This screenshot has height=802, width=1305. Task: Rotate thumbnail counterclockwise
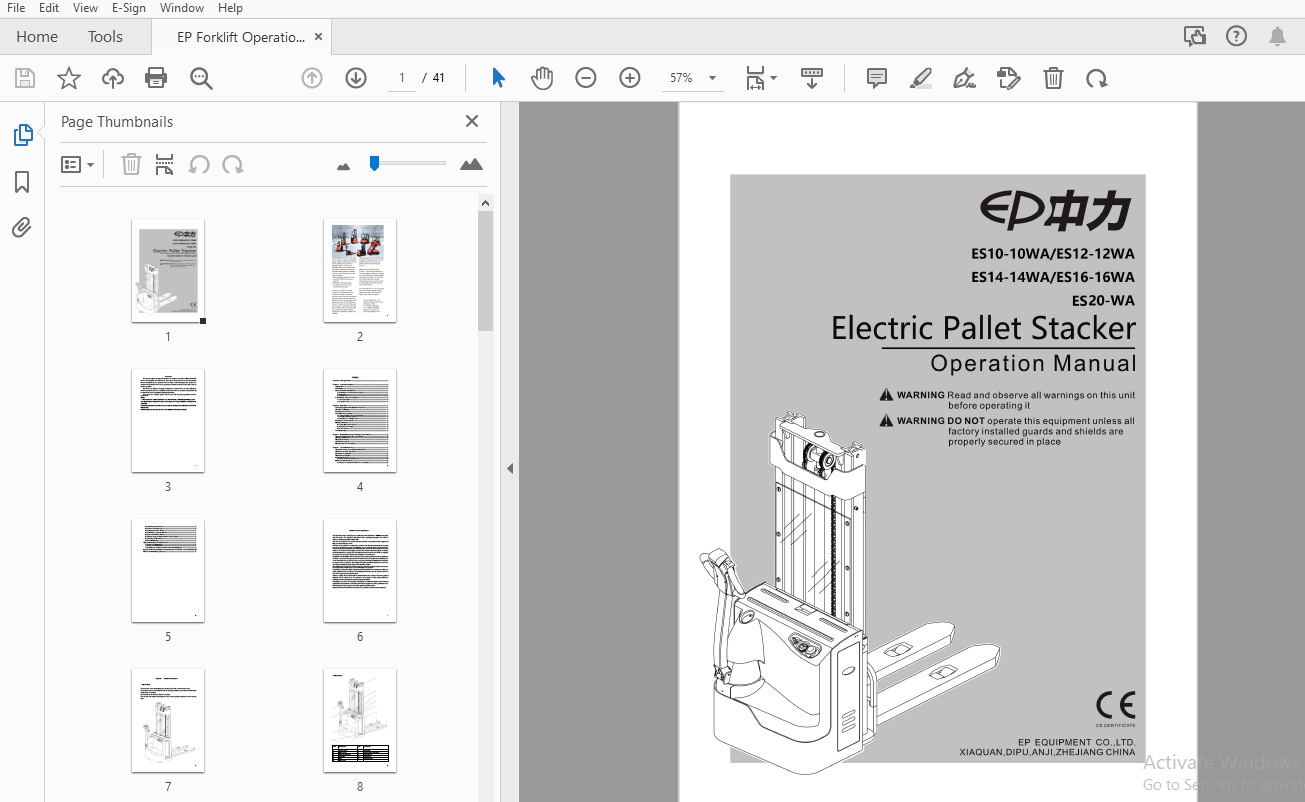(199, 165)
